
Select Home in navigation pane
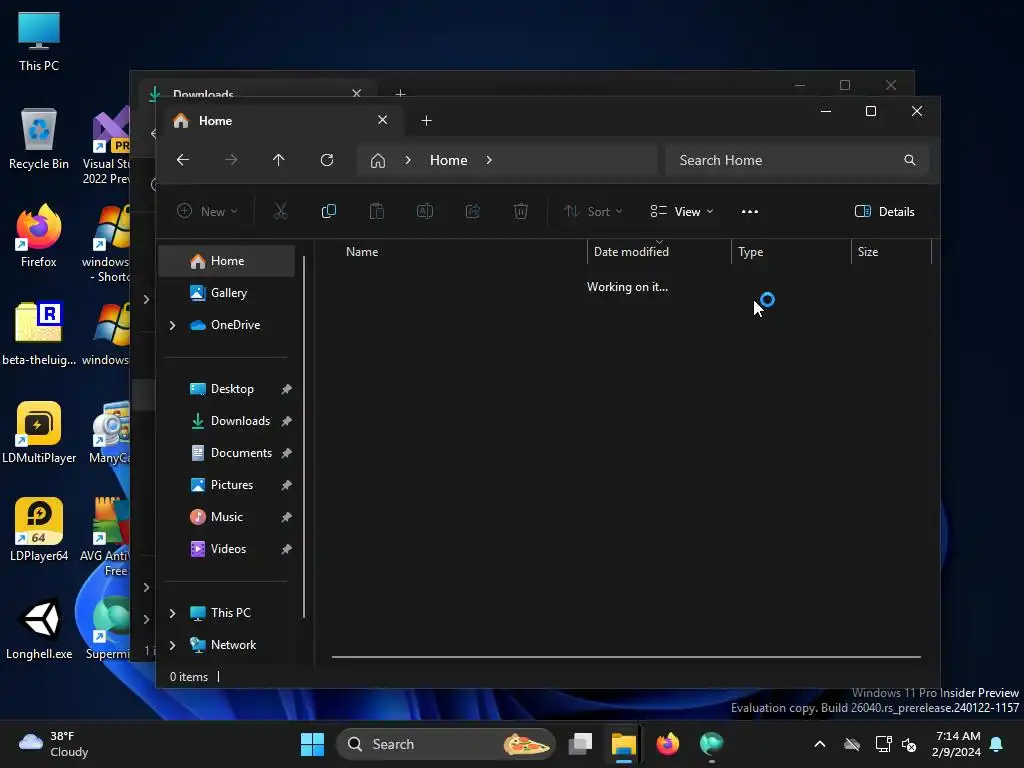227,261
